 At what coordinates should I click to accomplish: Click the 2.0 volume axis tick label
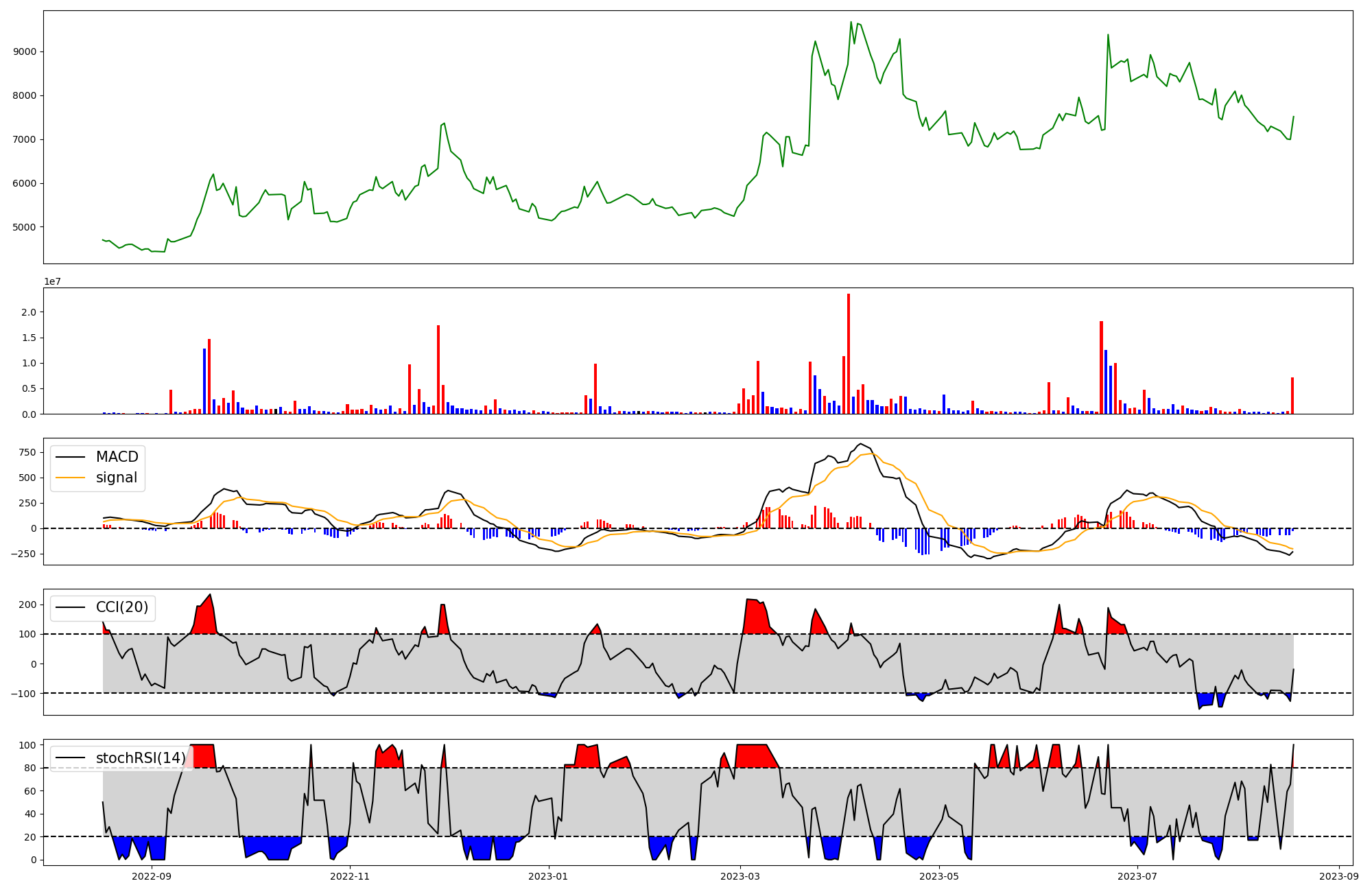(x=30, y=312)
